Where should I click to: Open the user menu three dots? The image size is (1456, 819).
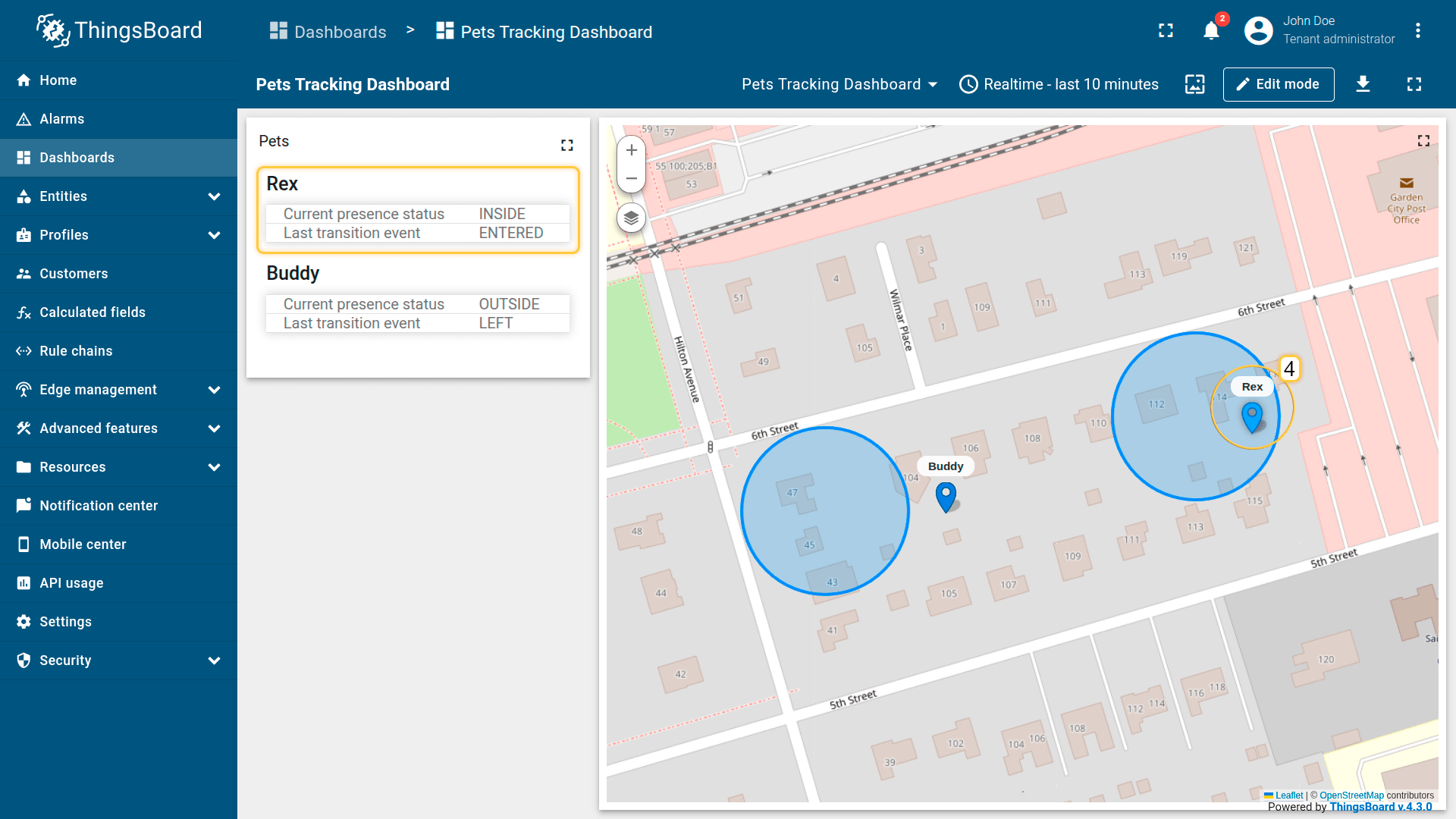point(1417,31)
